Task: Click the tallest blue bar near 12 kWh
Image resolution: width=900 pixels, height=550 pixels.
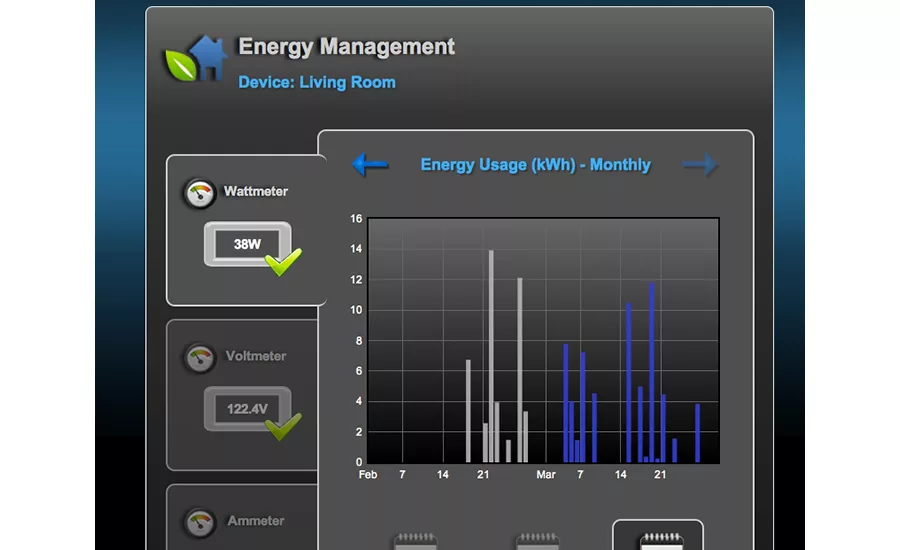Action: click(652, 372)
